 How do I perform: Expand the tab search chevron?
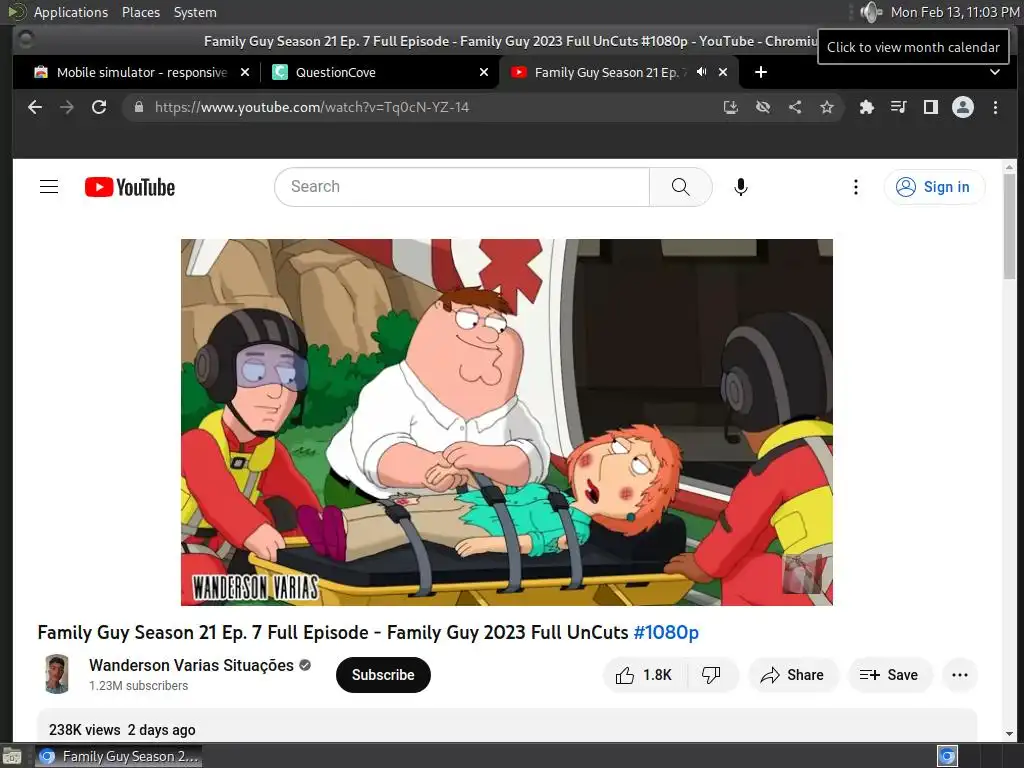[995, 72]
